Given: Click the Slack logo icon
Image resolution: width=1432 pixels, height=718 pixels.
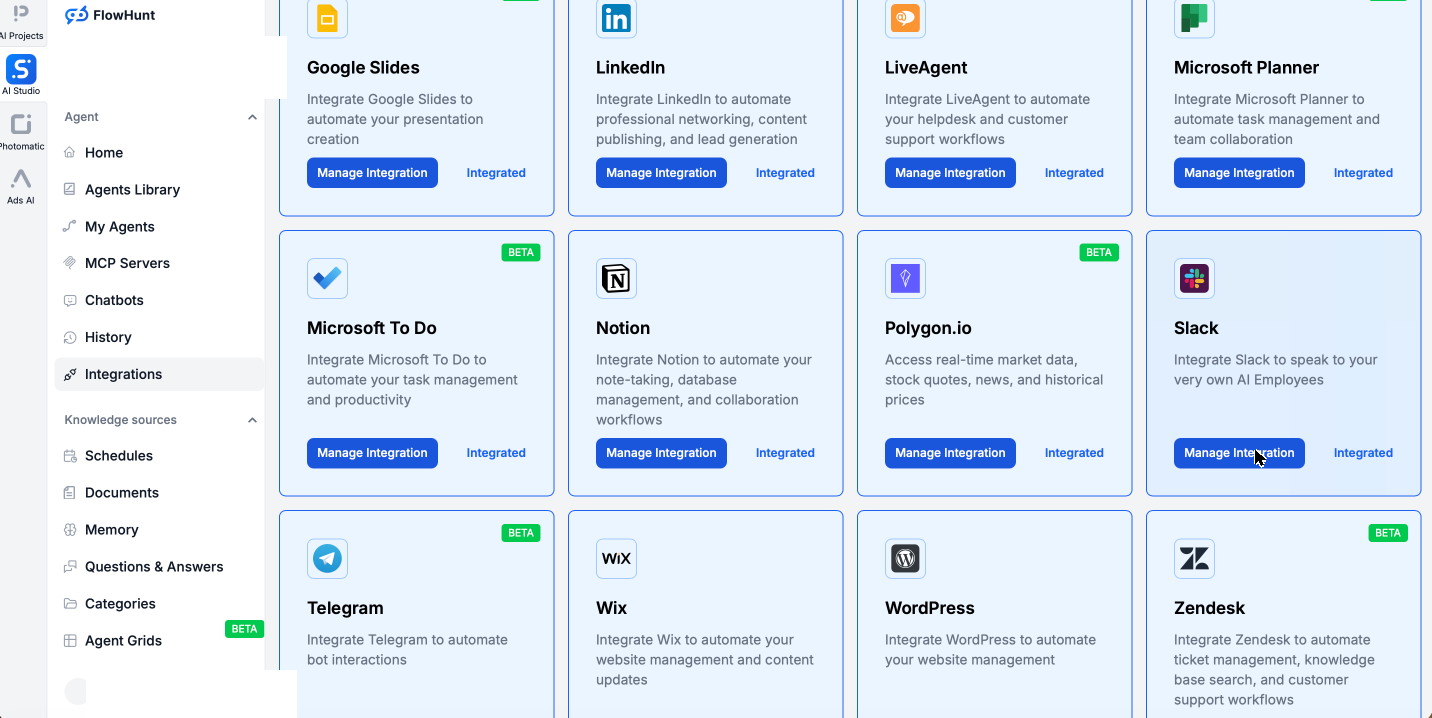Looking at the screenshot, I should tap(1194, 279).
